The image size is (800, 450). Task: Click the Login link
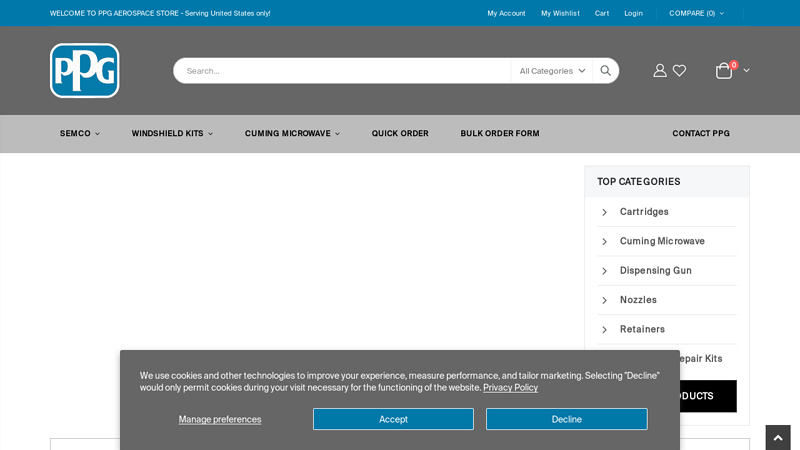(x=633, y=13)
